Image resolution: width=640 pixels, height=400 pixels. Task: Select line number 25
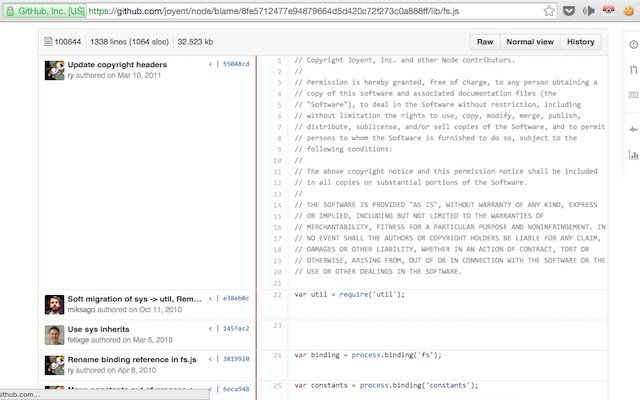point(278,385)
